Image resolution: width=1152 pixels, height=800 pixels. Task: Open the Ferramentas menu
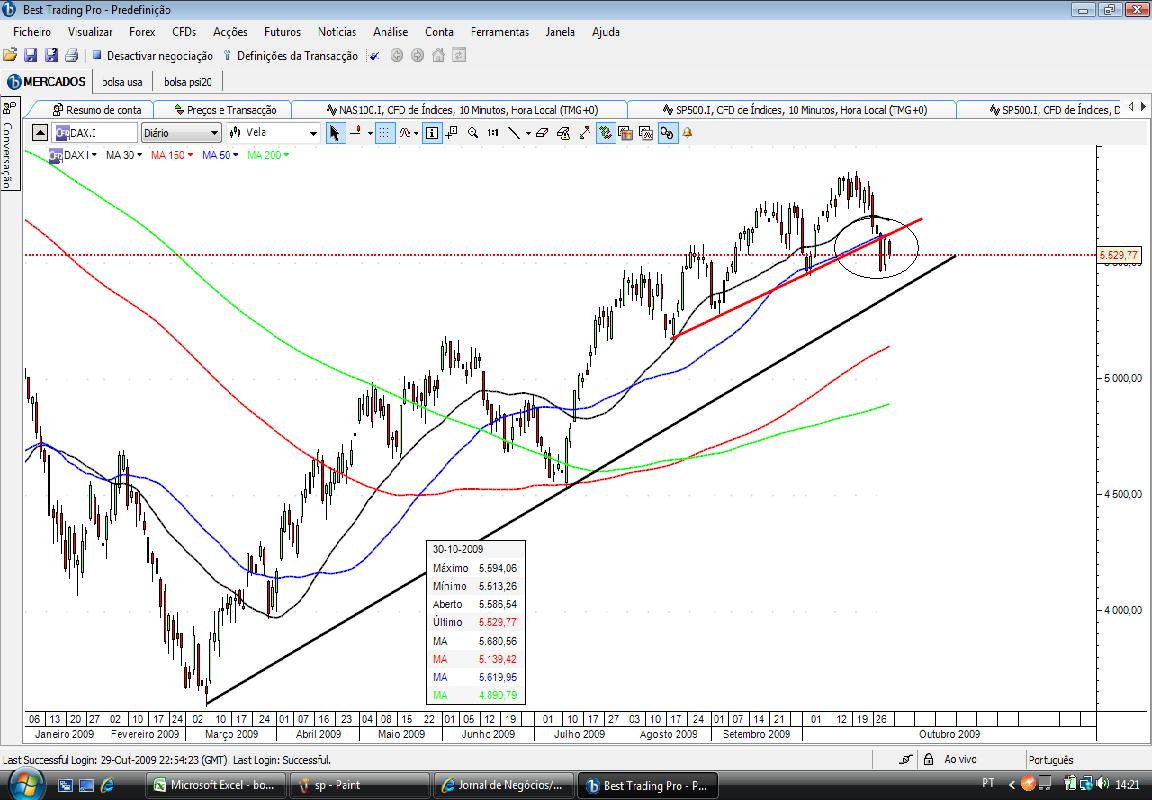[500, 32]
